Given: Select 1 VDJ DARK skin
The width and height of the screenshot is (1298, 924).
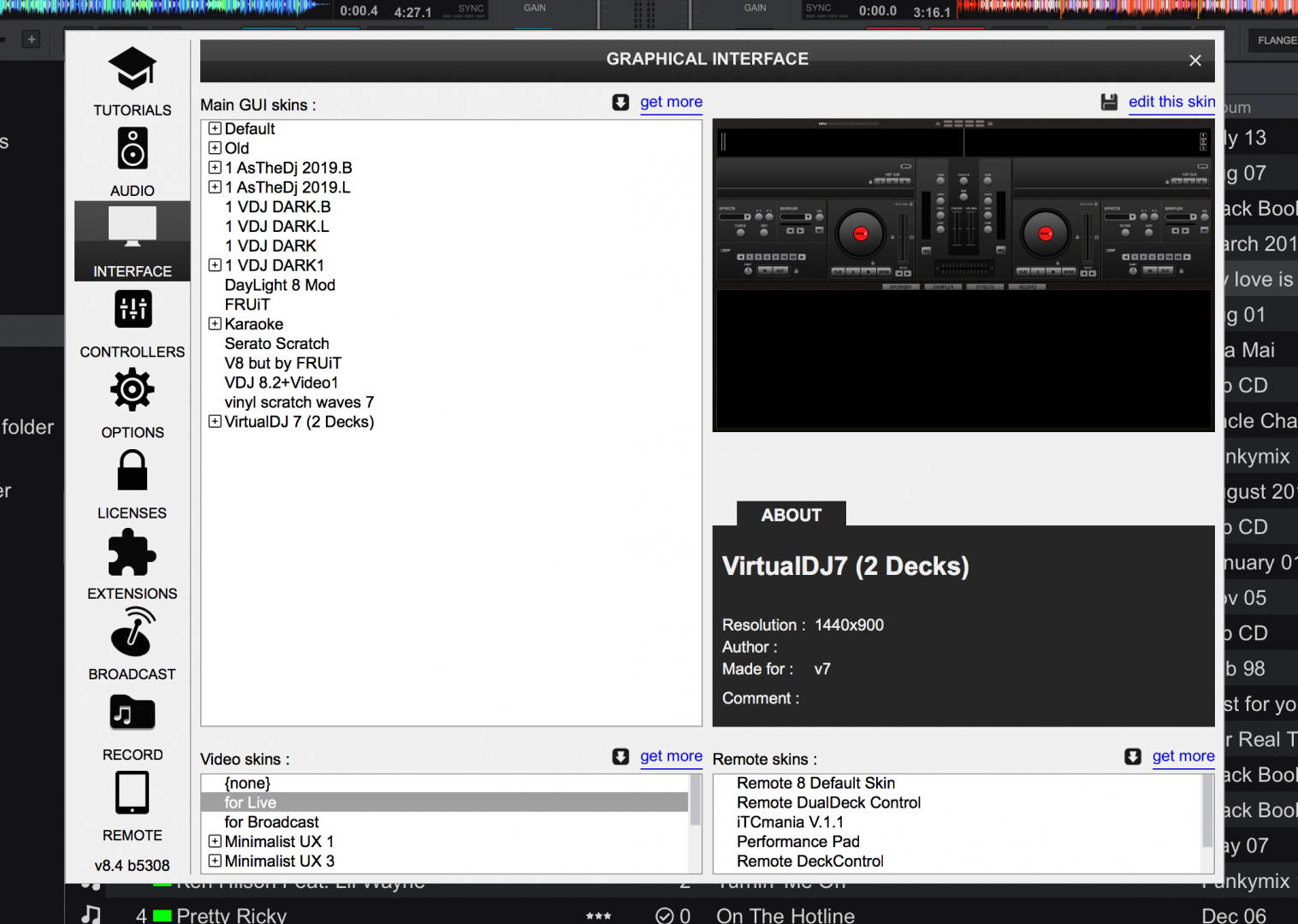Looking at the screenshot, I should pos(270,246).
